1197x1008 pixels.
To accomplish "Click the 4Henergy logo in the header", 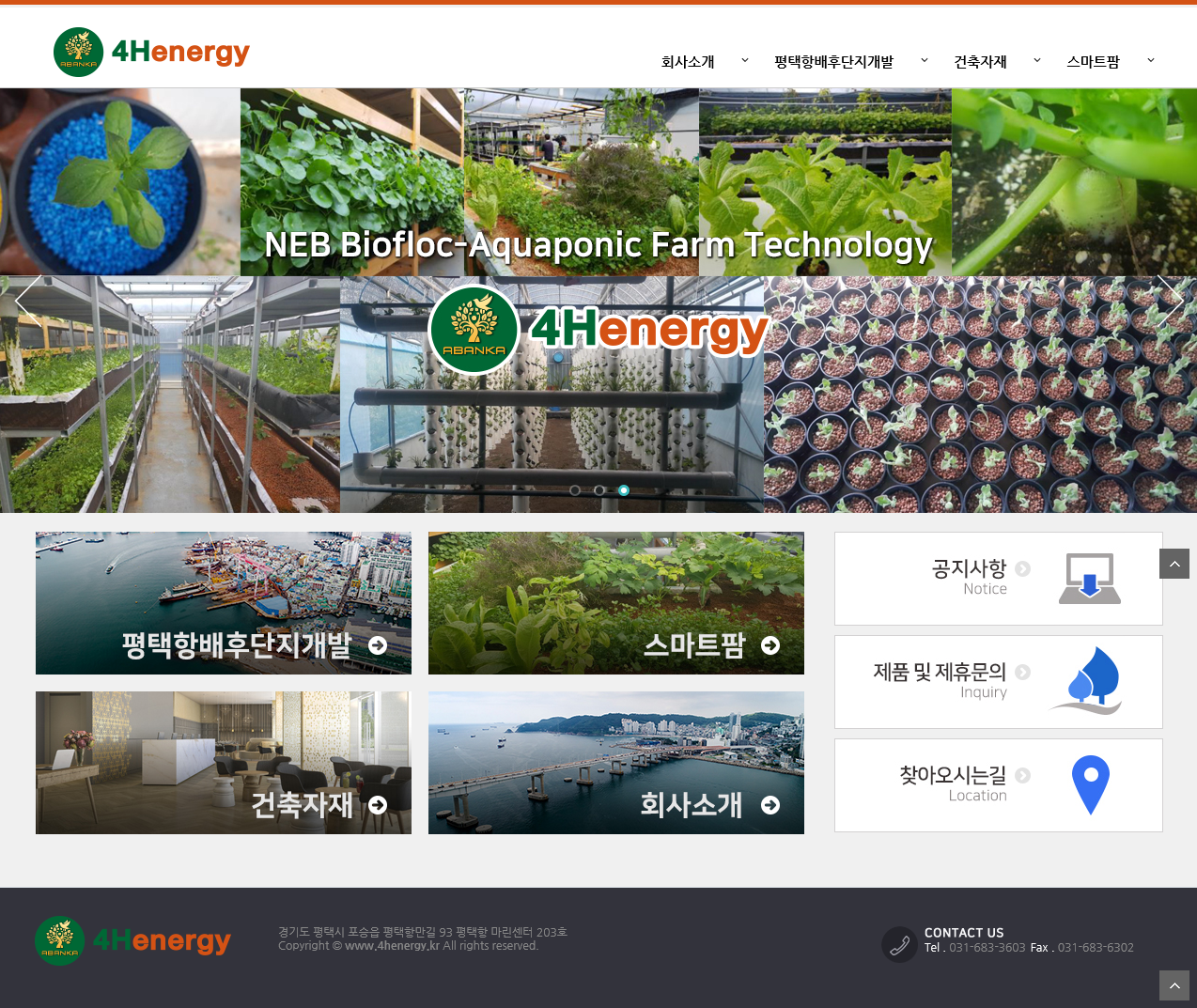I will point(151,52).
